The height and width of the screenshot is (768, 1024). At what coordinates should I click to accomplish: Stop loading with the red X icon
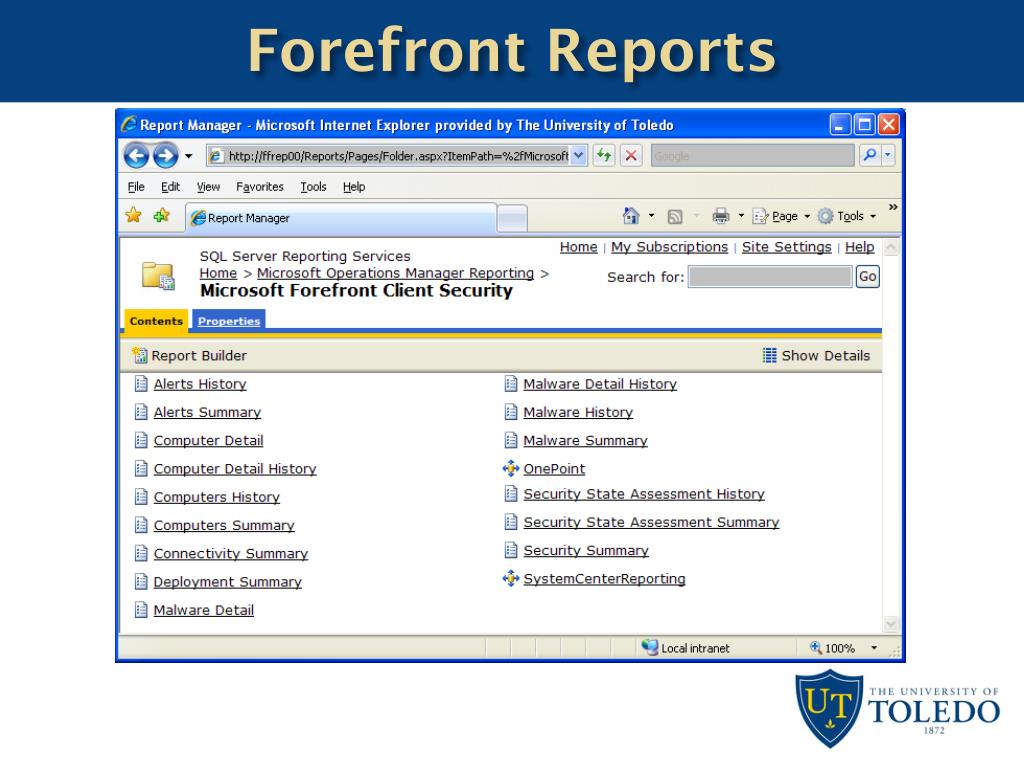click(631, 155)
